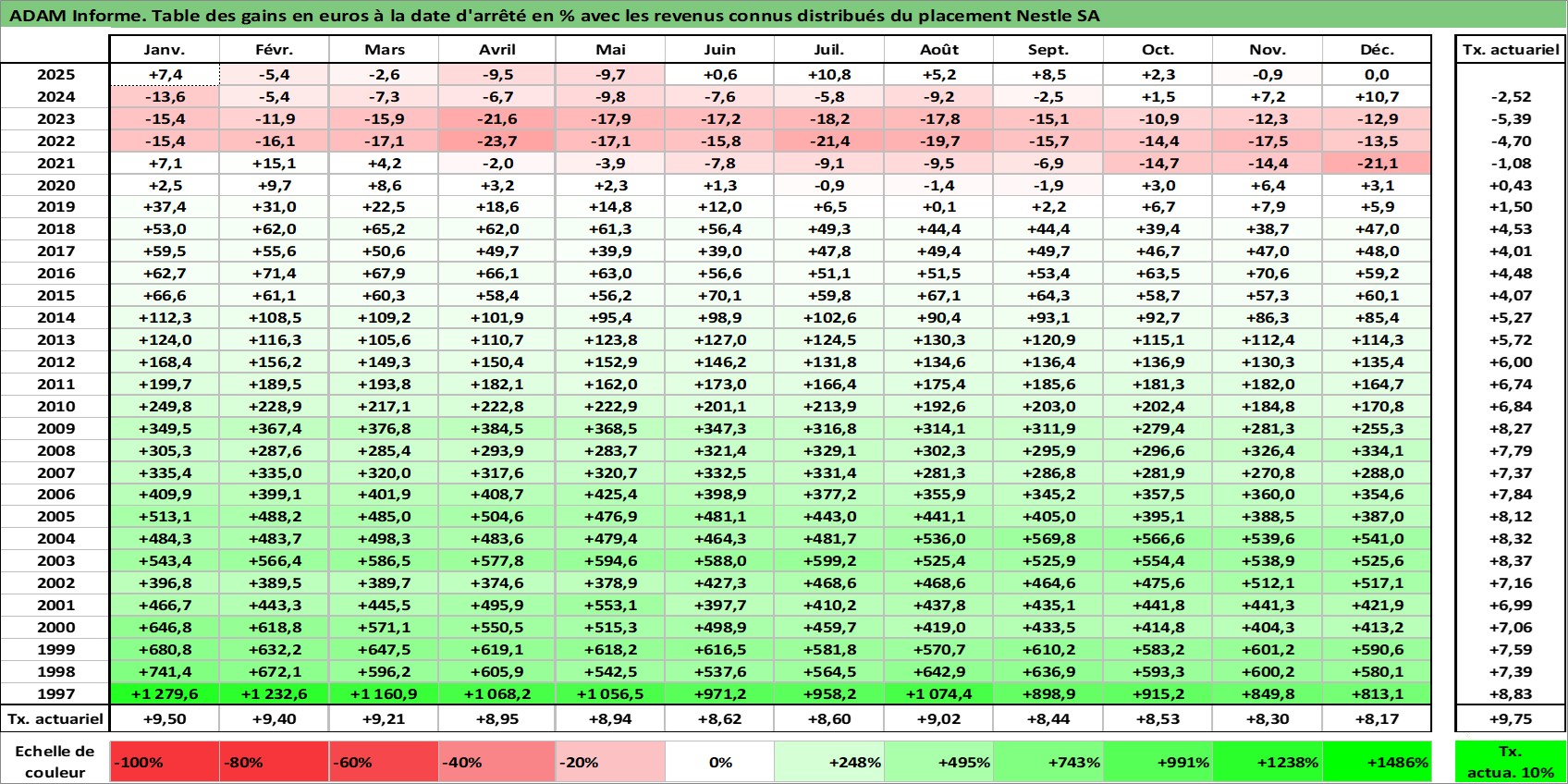The height and width of the screenshot is (784, 1568).
Task: Select the +1 279,6 cell for Janv. 1997
Action: [x=165, y=693]
